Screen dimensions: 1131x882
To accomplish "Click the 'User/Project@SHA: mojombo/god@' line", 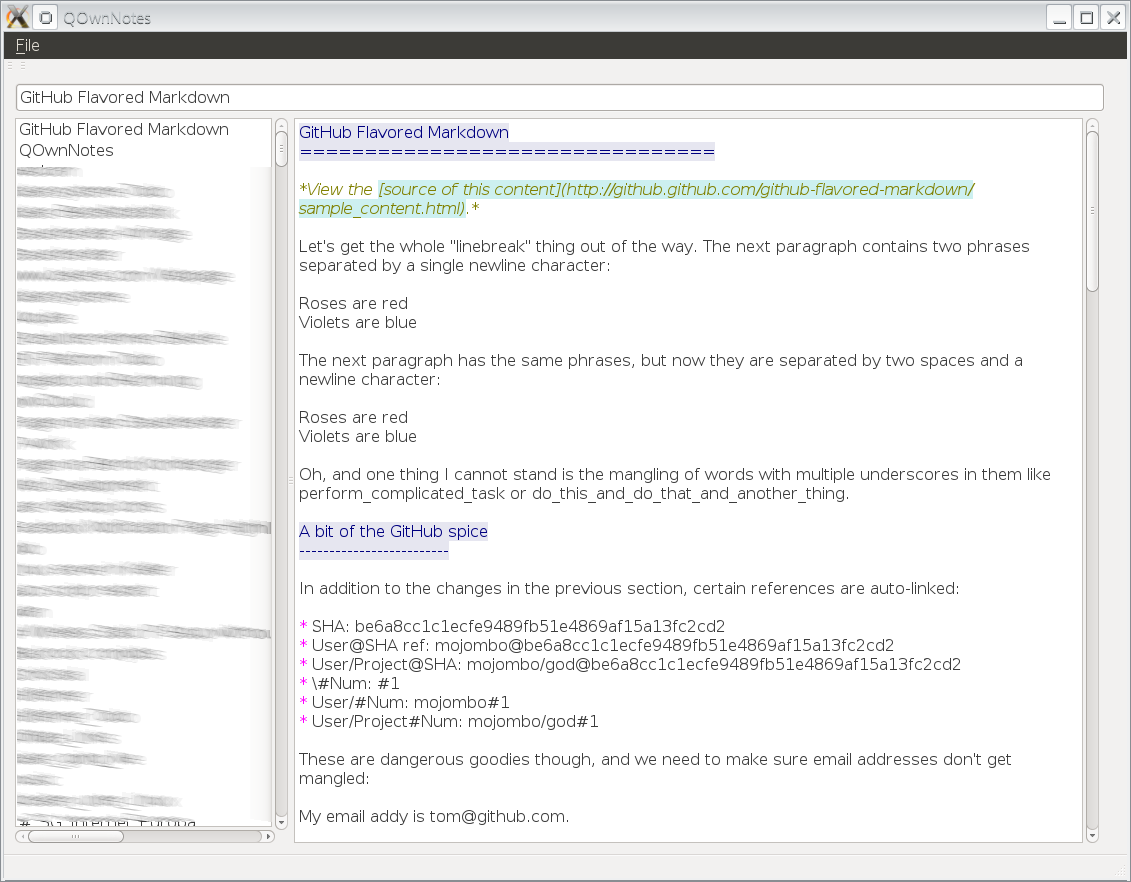I will (630, 664).
